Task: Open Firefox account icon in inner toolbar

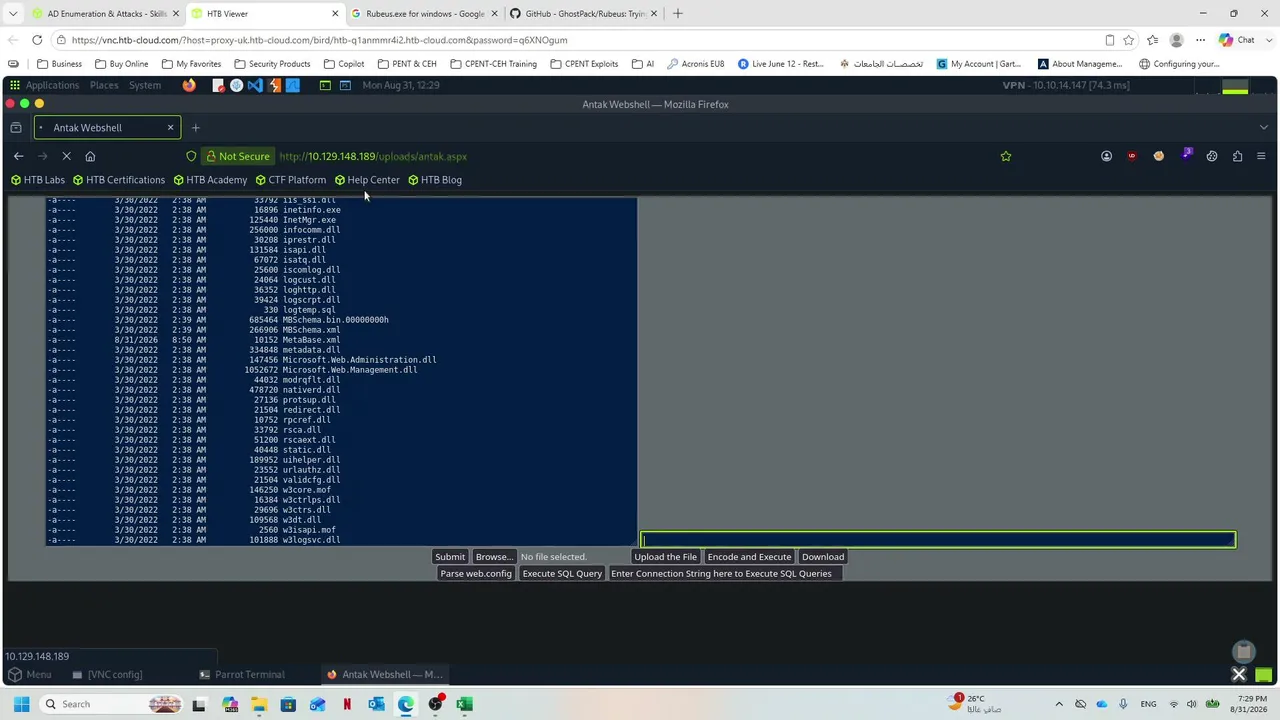Action: pyautogui.click(x=1106, y=156)
